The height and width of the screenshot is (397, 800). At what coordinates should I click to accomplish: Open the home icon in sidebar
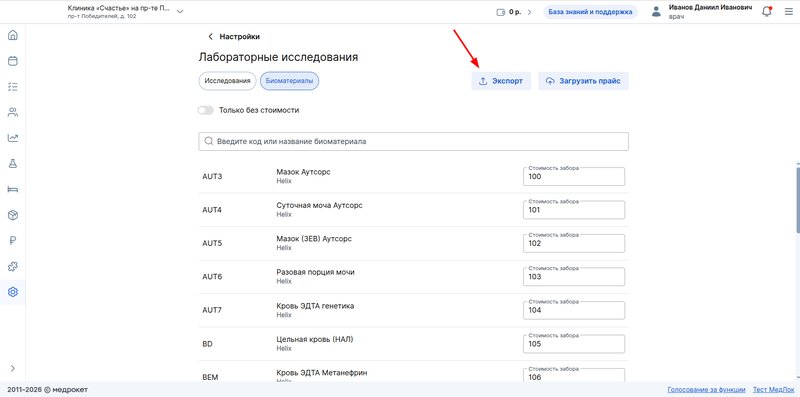[x=13, y=35]
